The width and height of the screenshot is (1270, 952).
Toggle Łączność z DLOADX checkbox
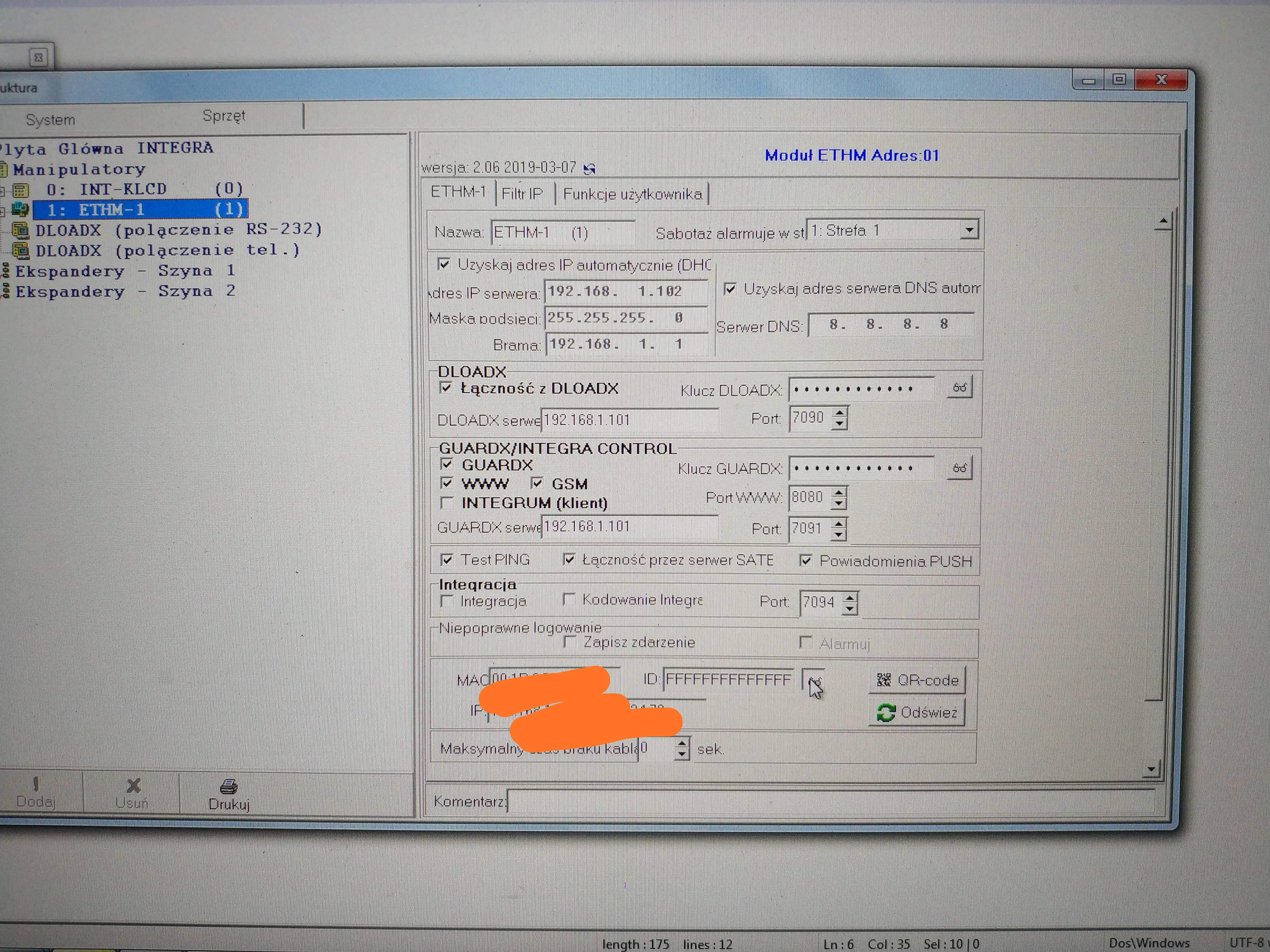(x=445, y=388)
